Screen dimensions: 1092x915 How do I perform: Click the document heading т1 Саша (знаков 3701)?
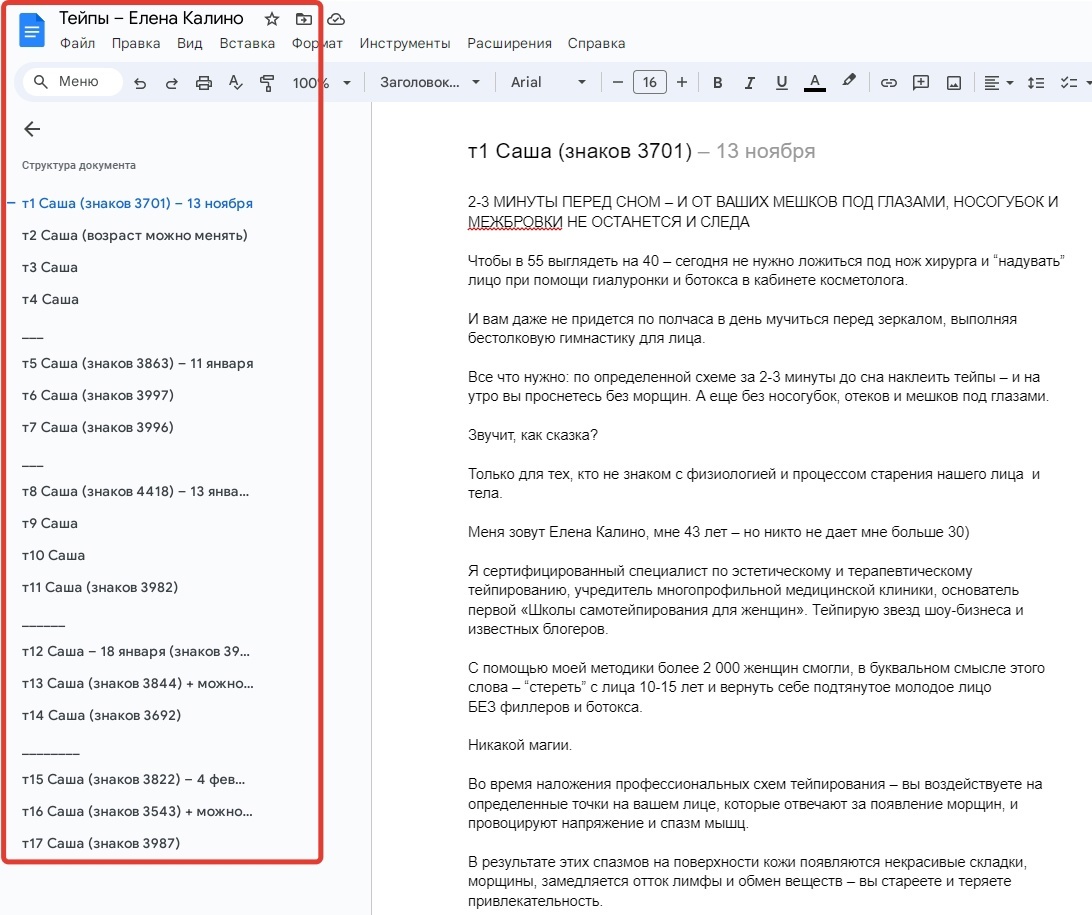coord(579,151)
